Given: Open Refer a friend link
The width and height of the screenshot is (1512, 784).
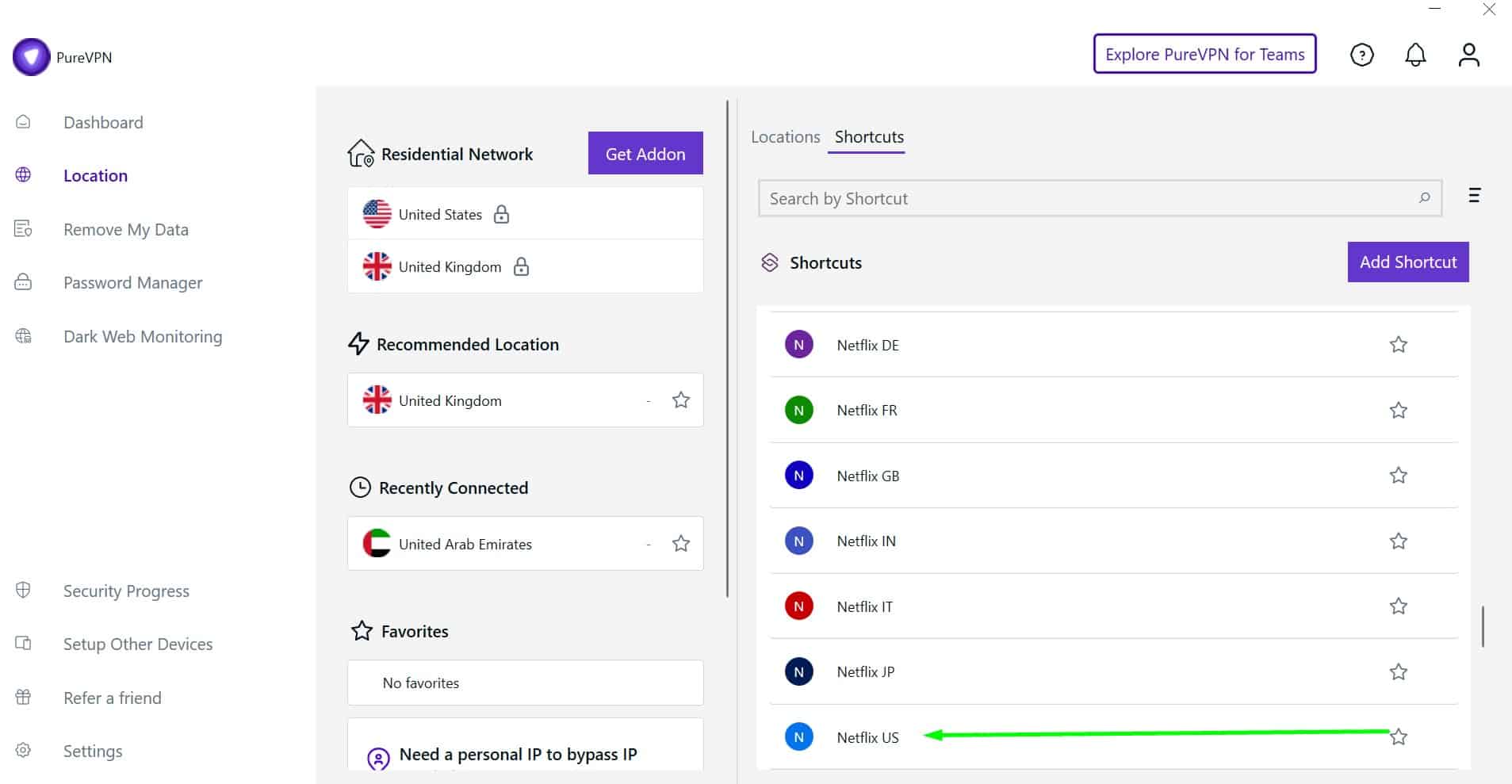Looking at the screenshot, I should pos(113,698).
